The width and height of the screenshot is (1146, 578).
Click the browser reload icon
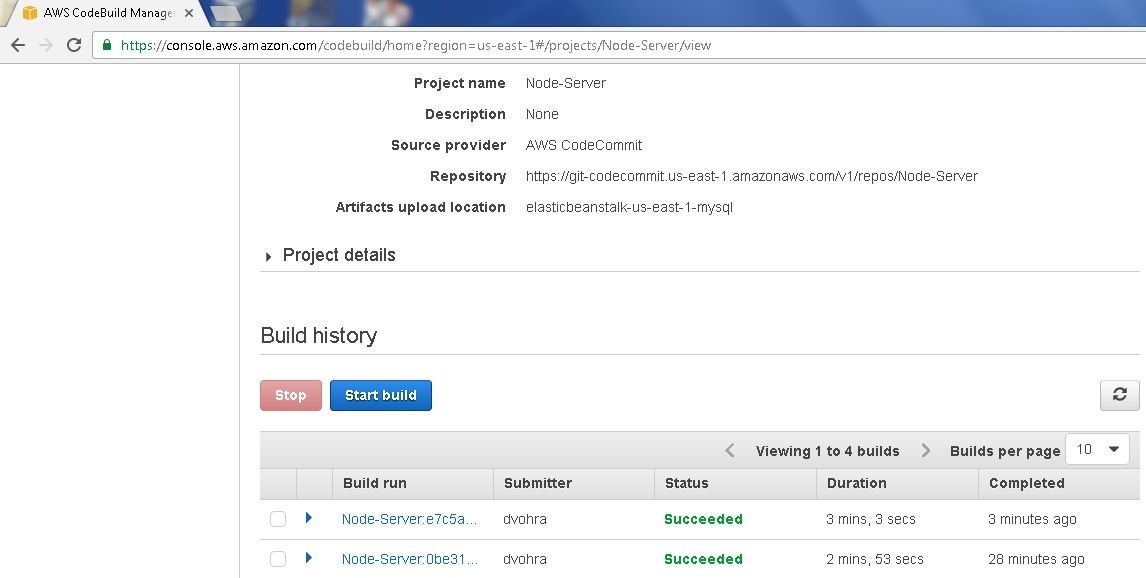(71, 45)
